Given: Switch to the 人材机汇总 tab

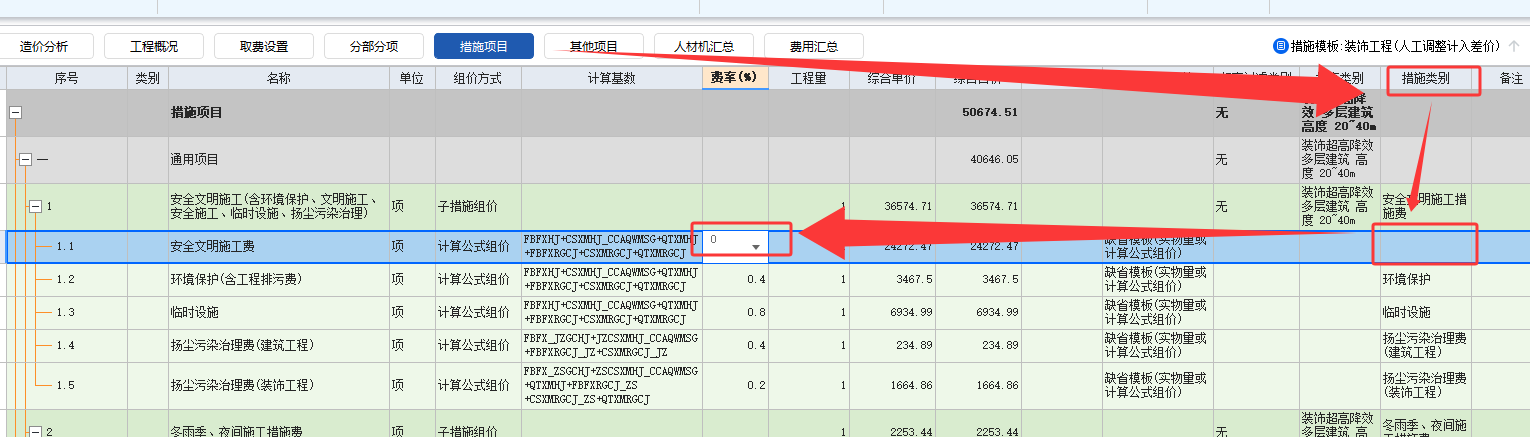Looking at the screenshot, I should click(704, 46).
